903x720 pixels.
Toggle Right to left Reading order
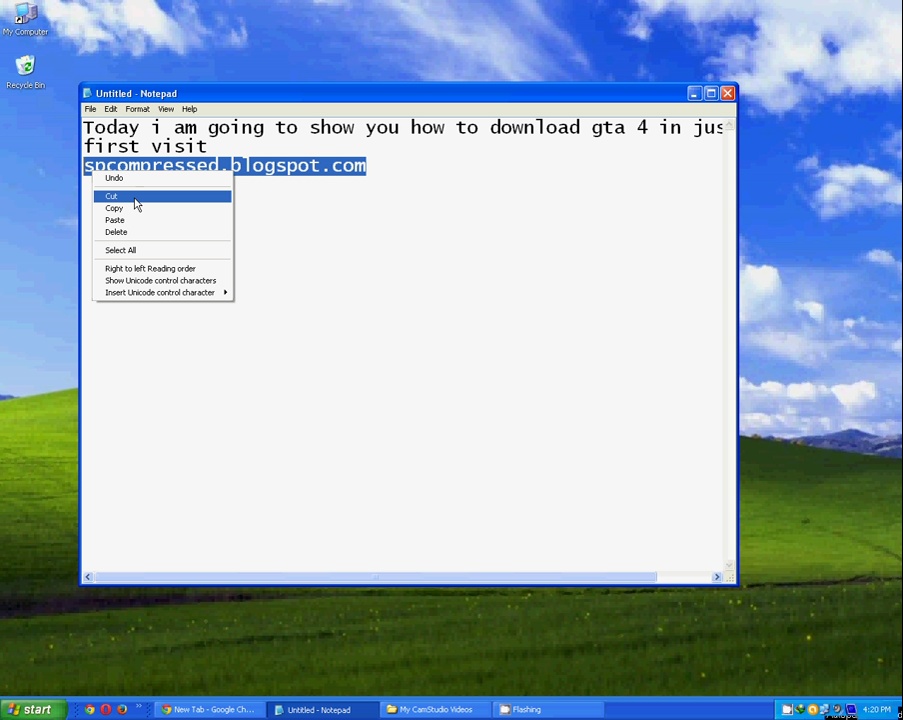click(x=162, y=269)
